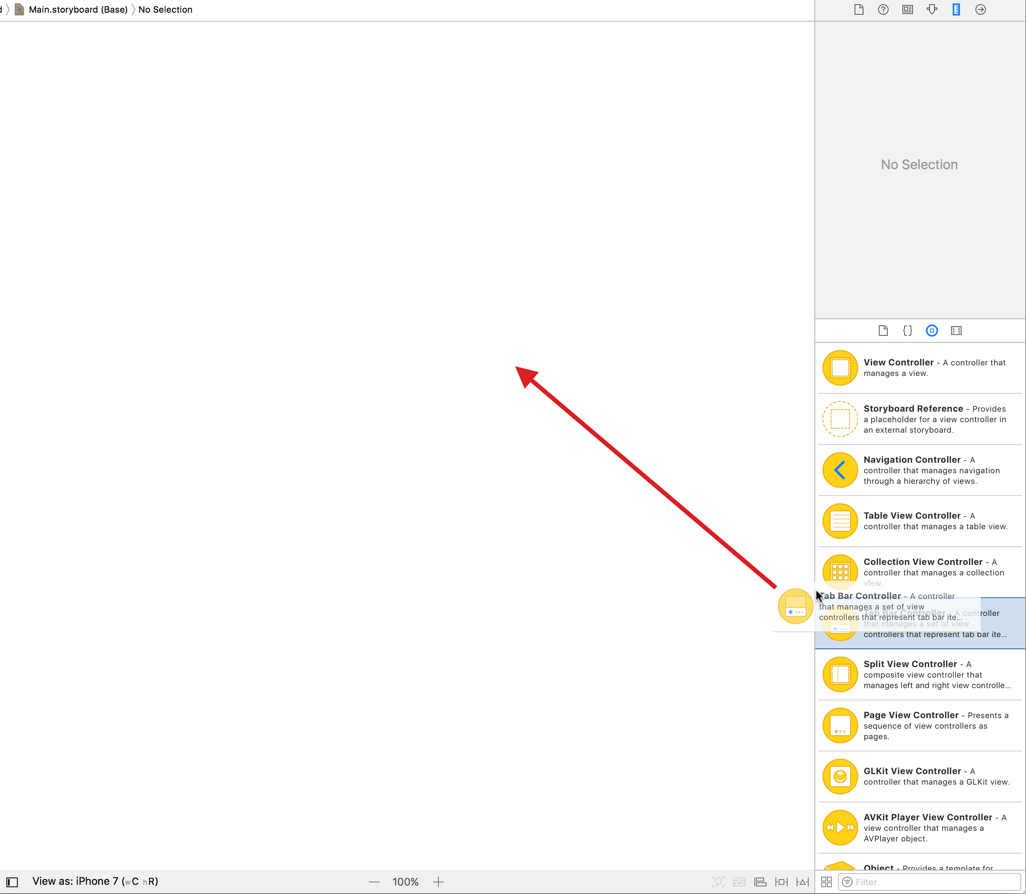Open the Align constraints menu
This screenshot has height=894, width=1026.
coord(760,882)
